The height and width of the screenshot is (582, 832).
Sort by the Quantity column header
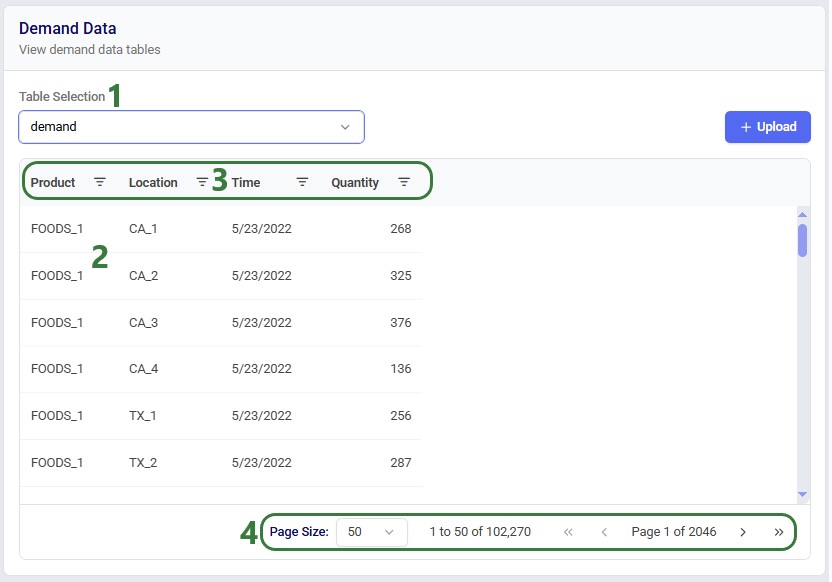355,183
